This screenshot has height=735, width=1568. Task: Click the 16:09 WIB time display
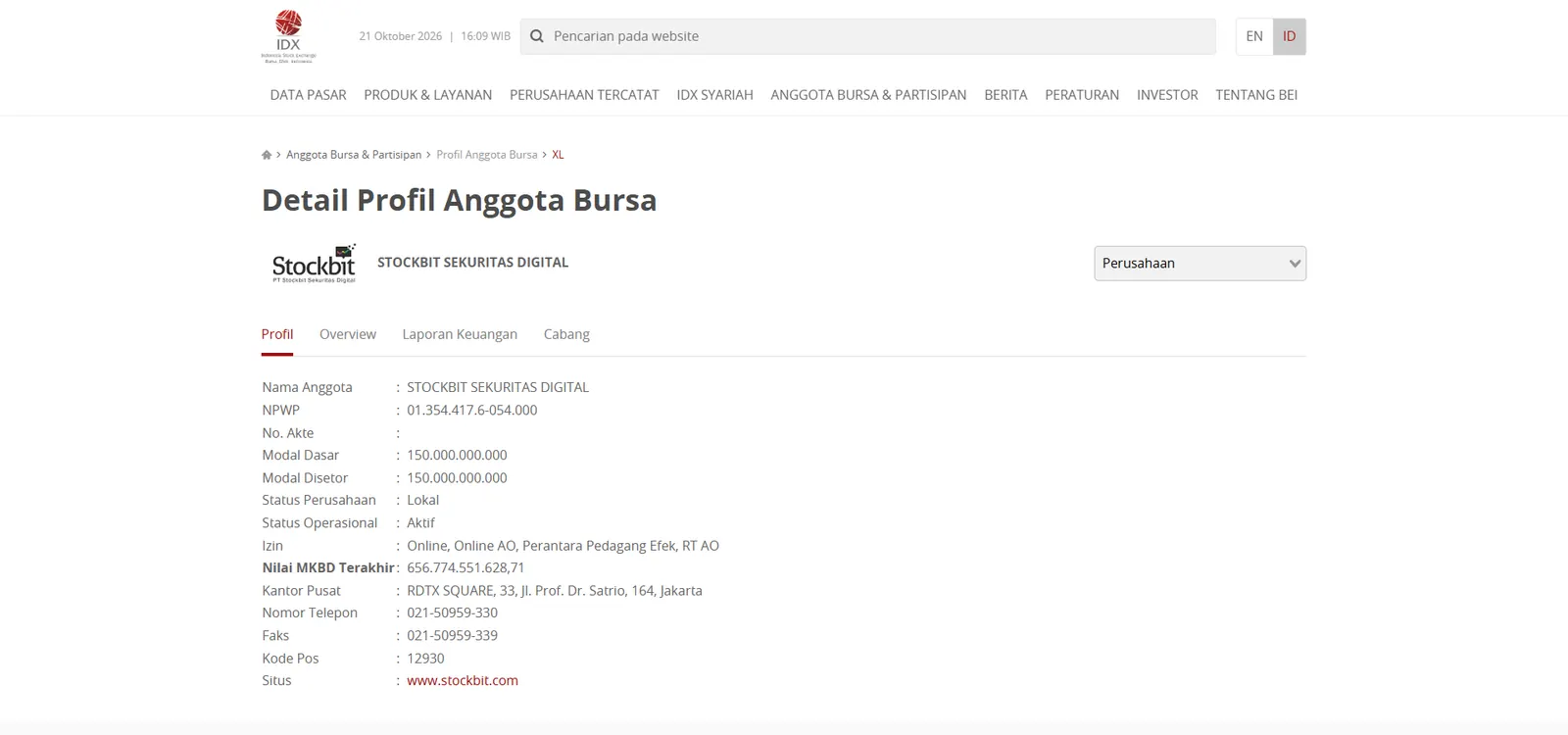click(x=486, y=36)
